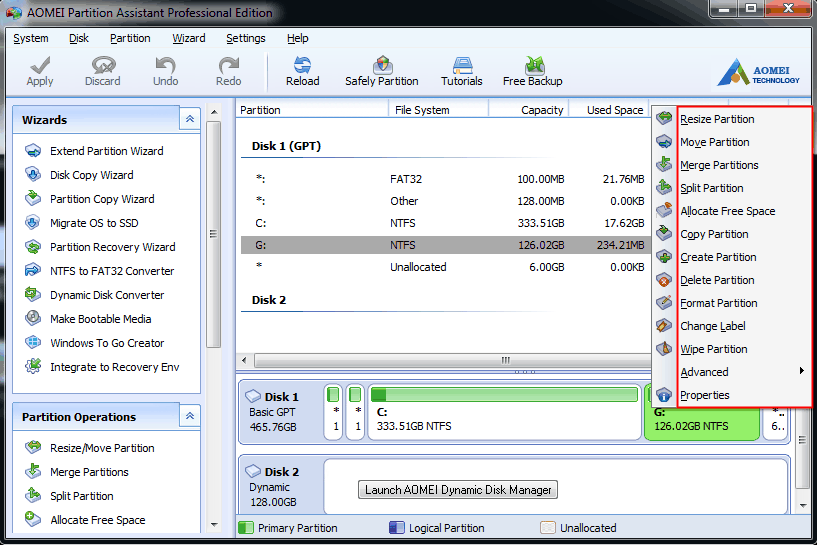Open the Disk menu
The height and width of the screenshot is (545, 817).
pos(79,39)
